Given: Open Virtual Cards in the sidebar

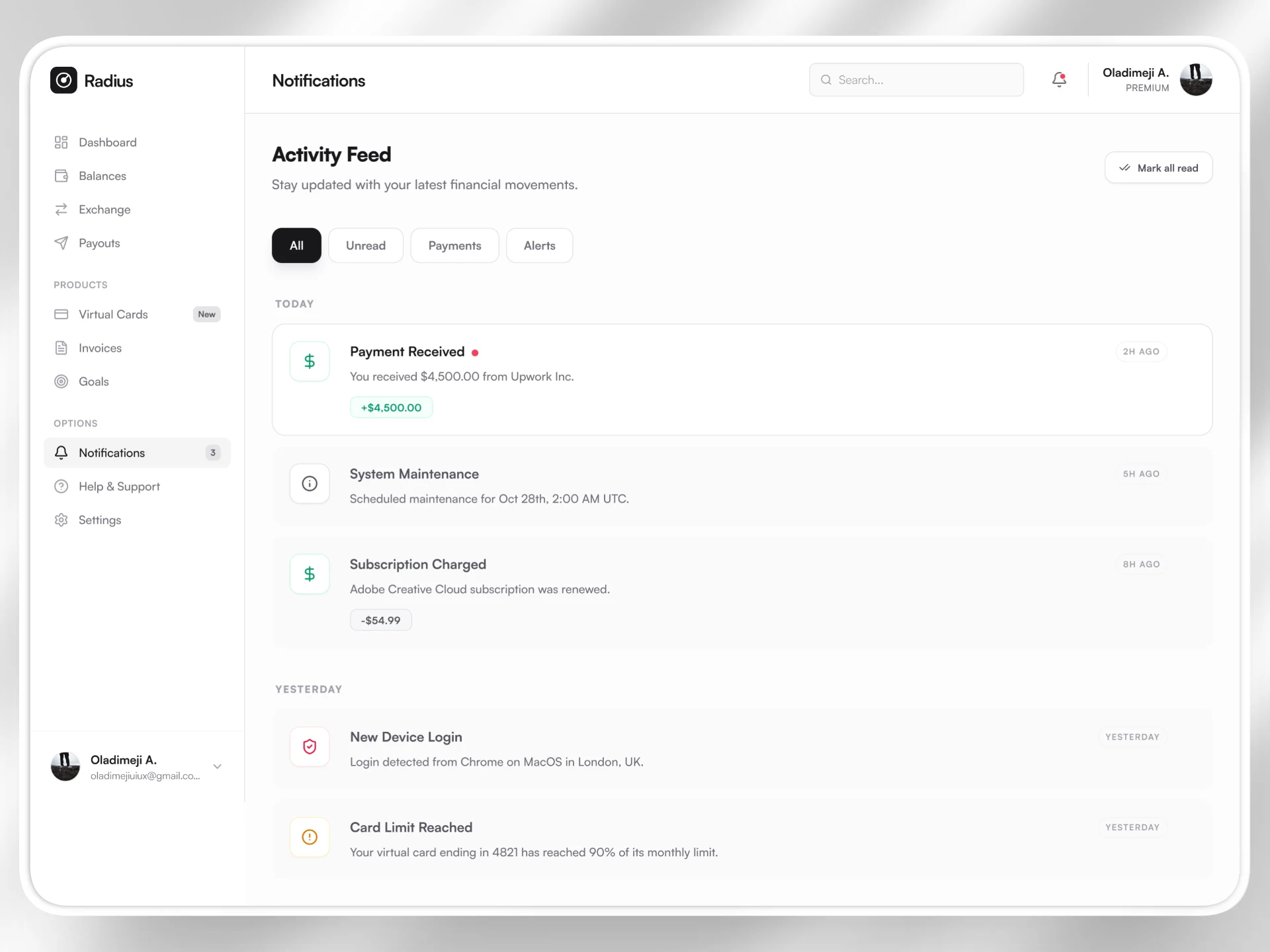Looking at the screenshot, I should (x=112, y=315).
